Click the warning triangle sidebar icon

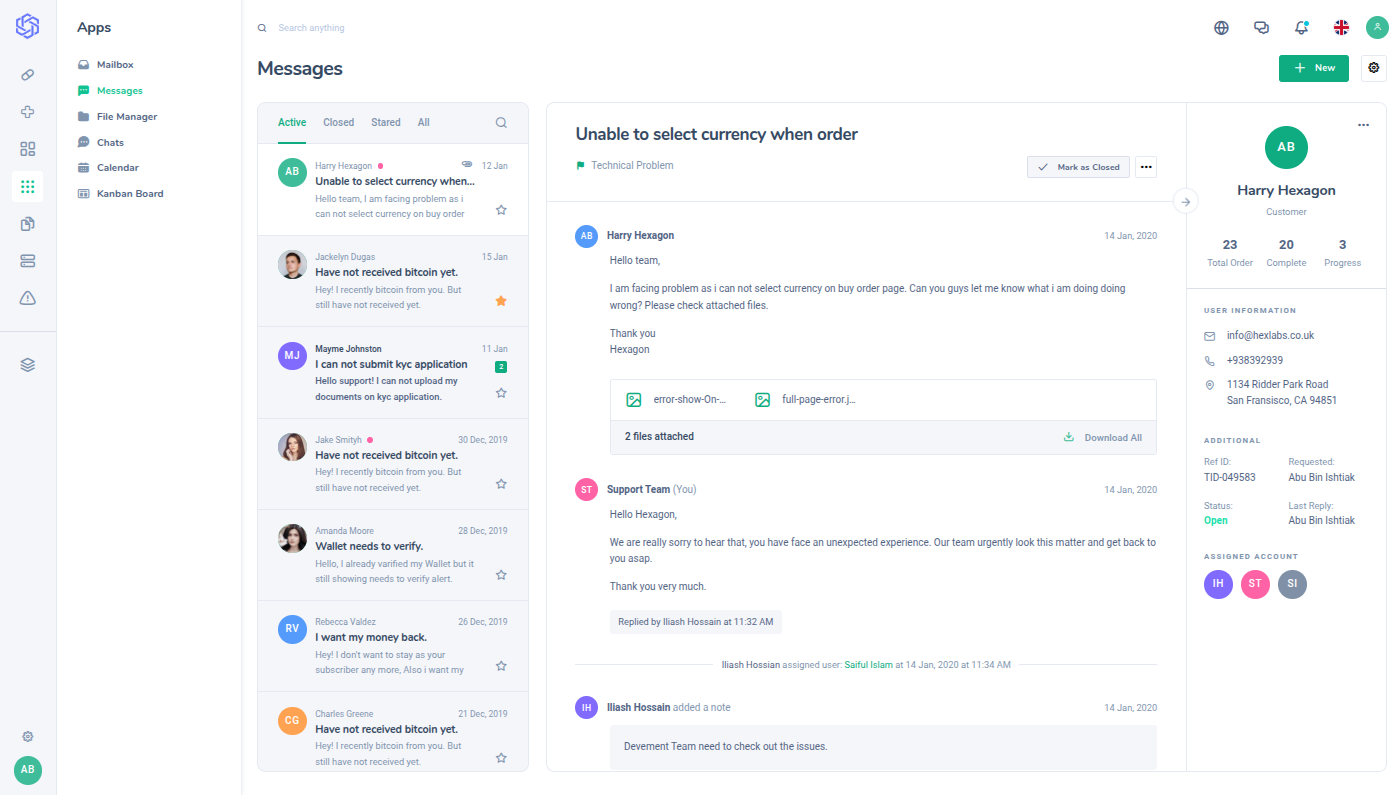[28, 297]
